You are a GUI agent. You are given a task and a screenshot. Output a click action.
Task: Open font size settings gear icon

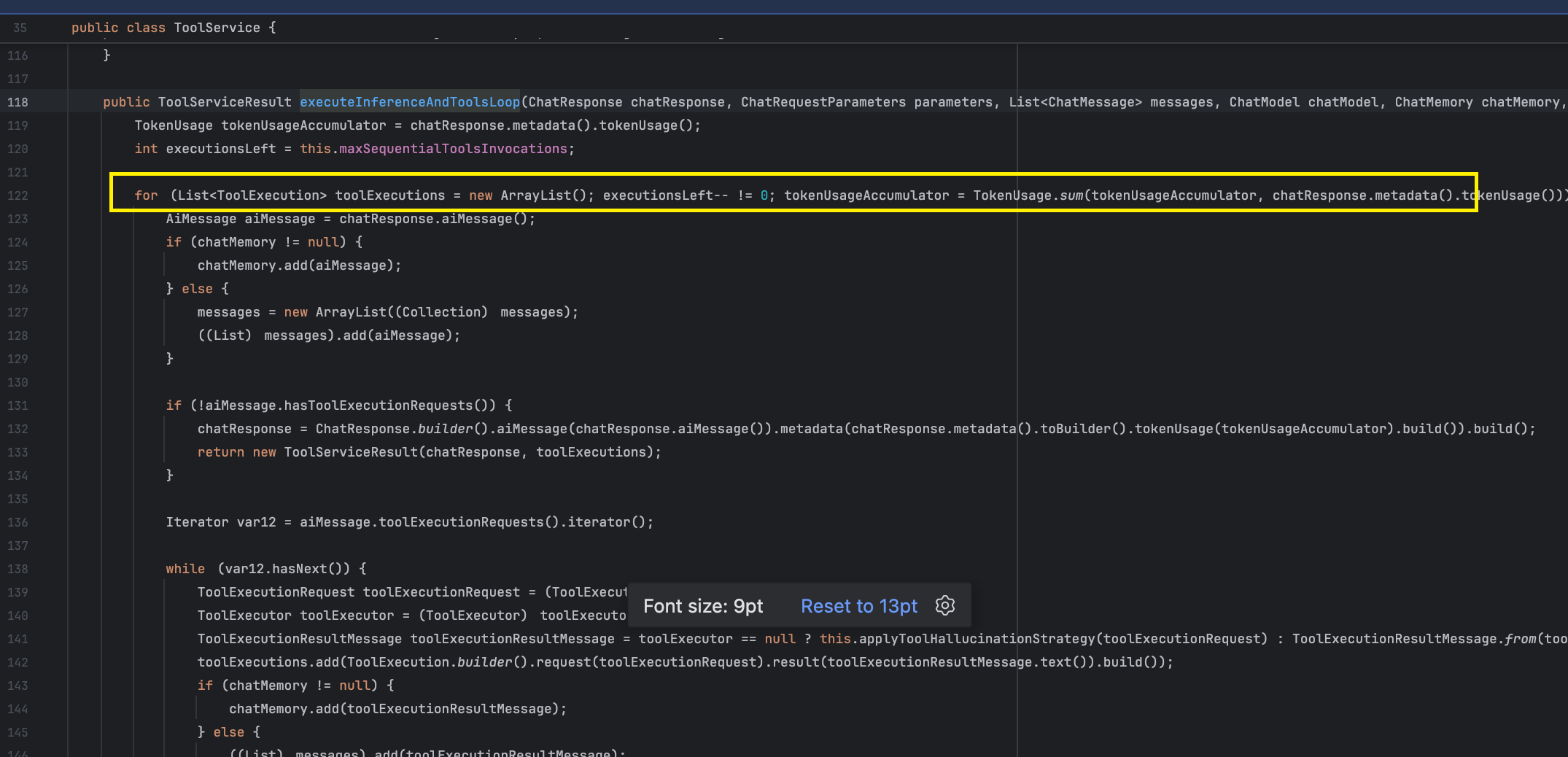(x=945, y=605)
